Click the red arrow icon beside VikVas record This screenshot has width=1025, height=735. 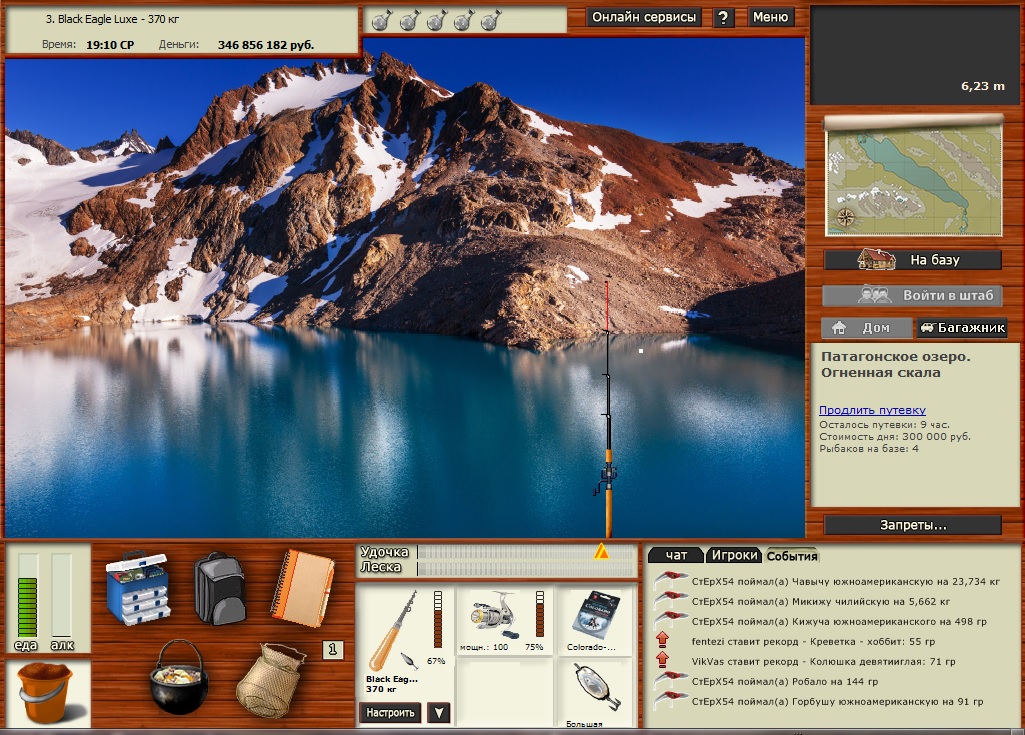(662, 659)
